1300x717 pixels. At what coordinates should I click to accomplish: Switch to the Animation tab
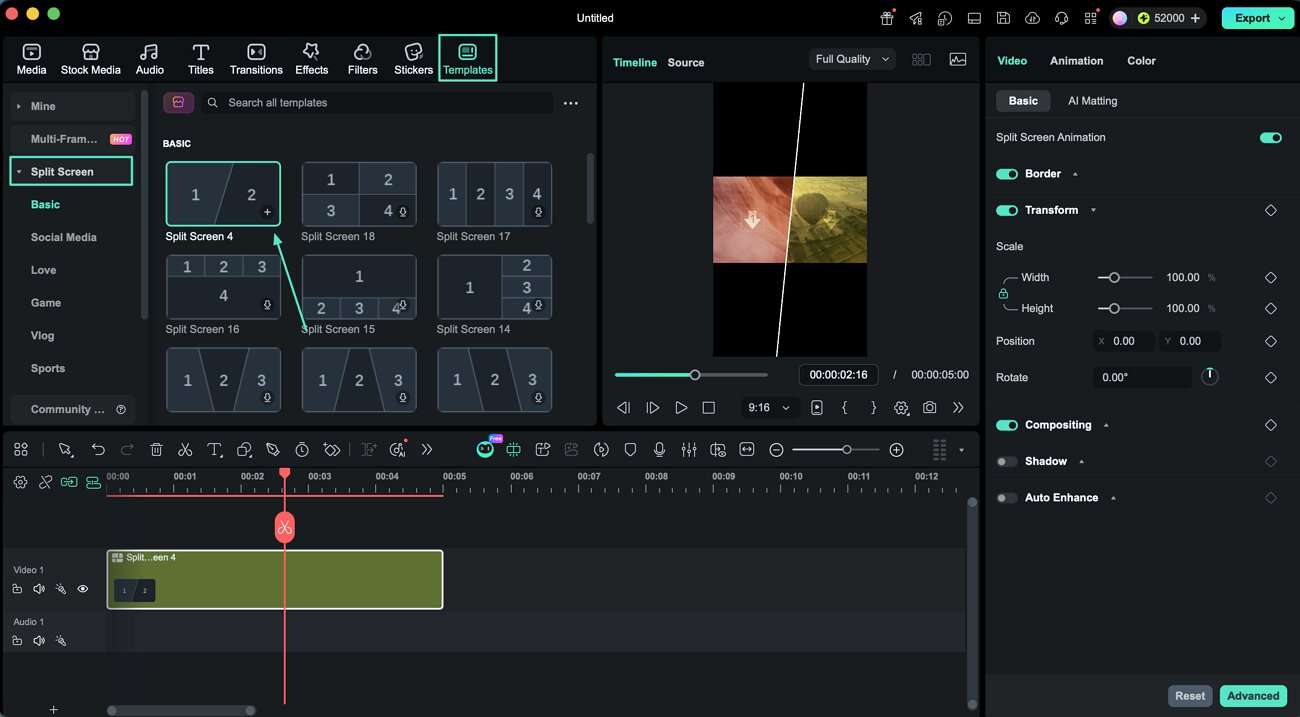(x=1076, y=60)
